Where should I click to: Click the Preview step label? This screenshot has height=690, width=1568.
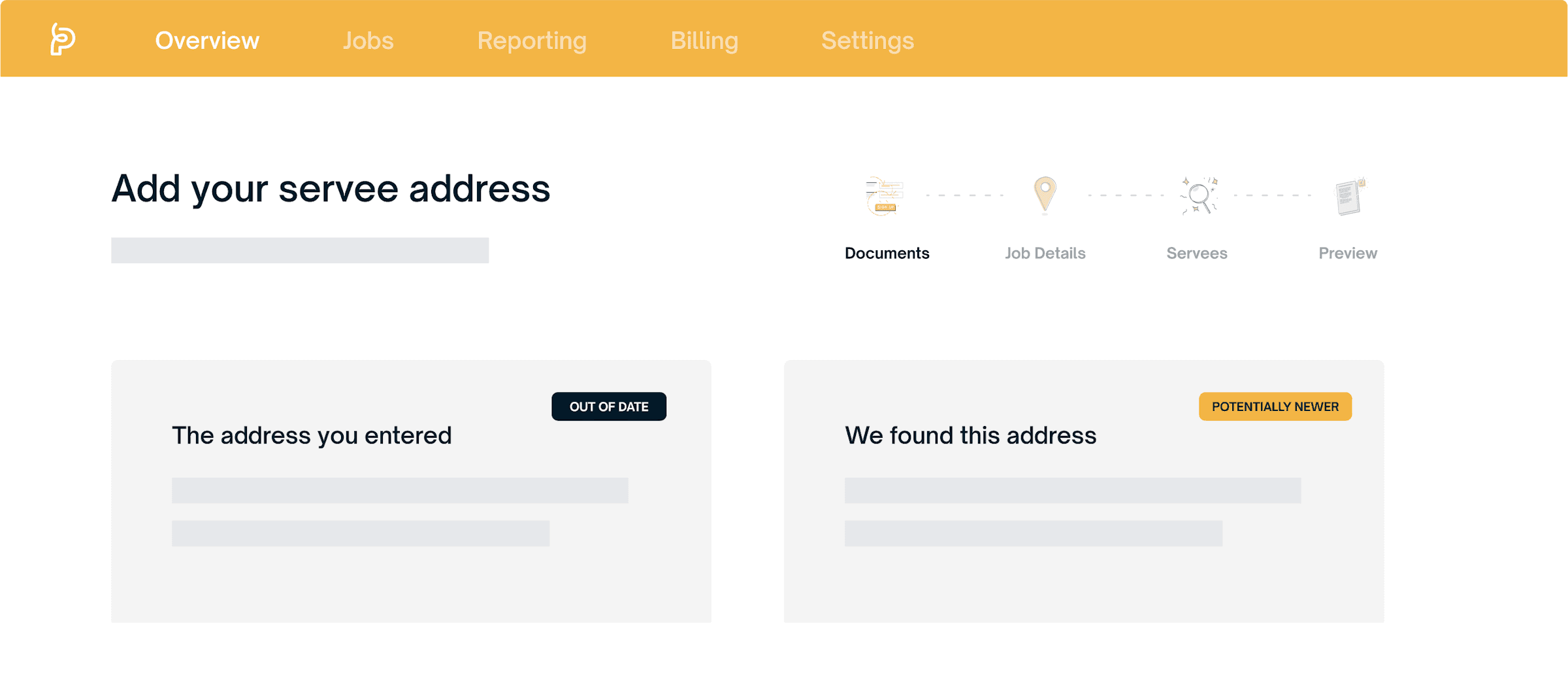[x=1347, y=253]
